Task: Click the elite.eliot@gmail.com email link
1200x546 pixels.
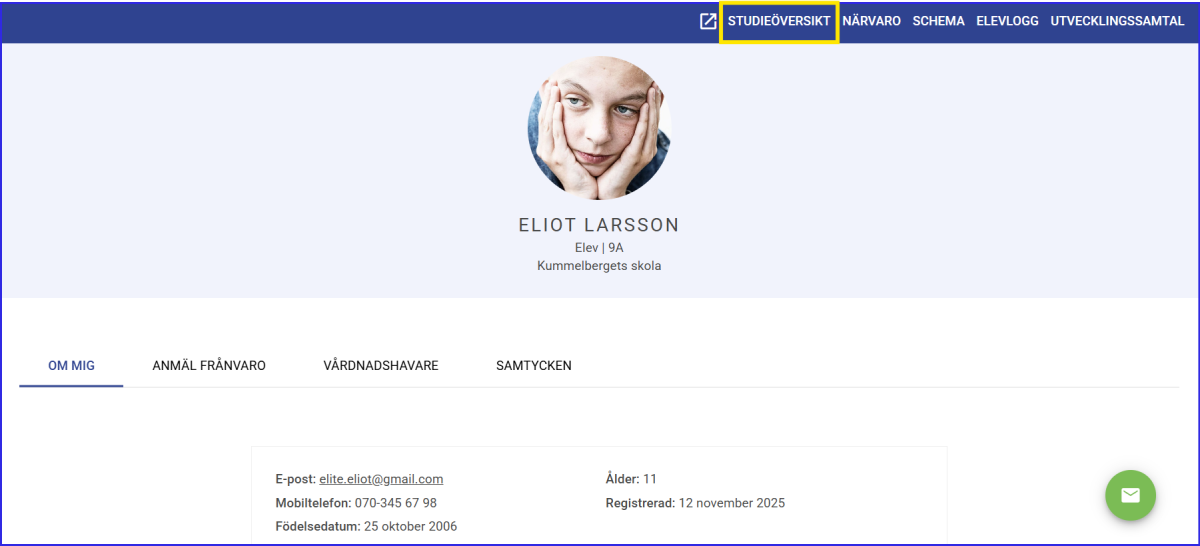Action: (381, 479)
